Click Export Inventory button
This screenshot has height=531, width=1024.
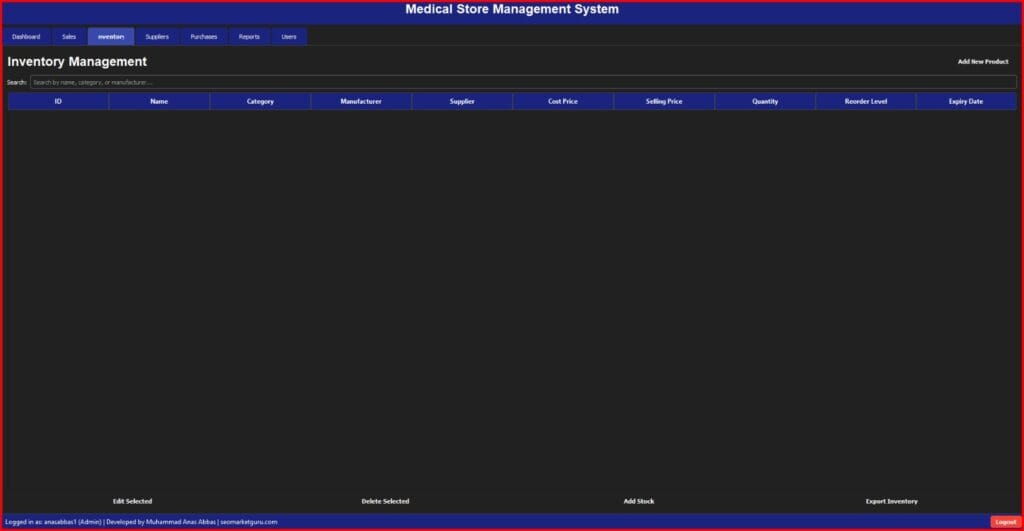pyautogui.click(x=891, y=501)
